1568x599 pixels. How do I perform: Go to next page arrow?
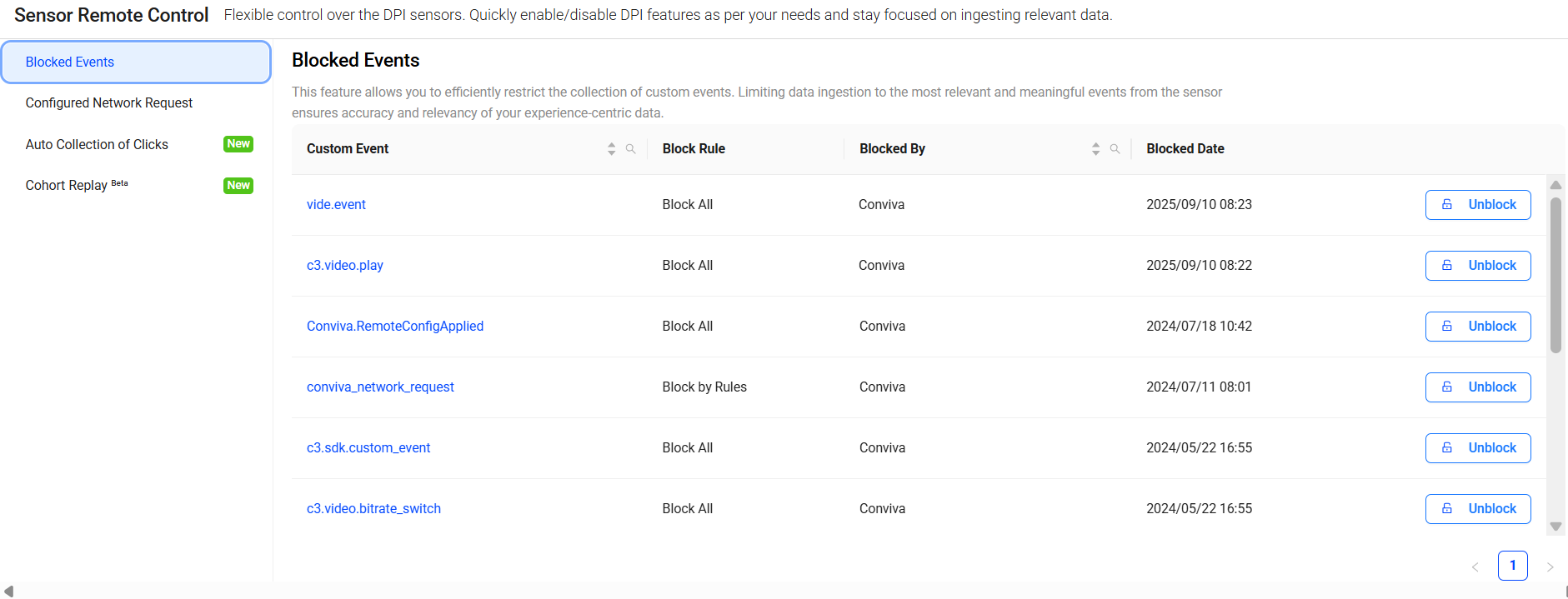[x=1550, y=567]
